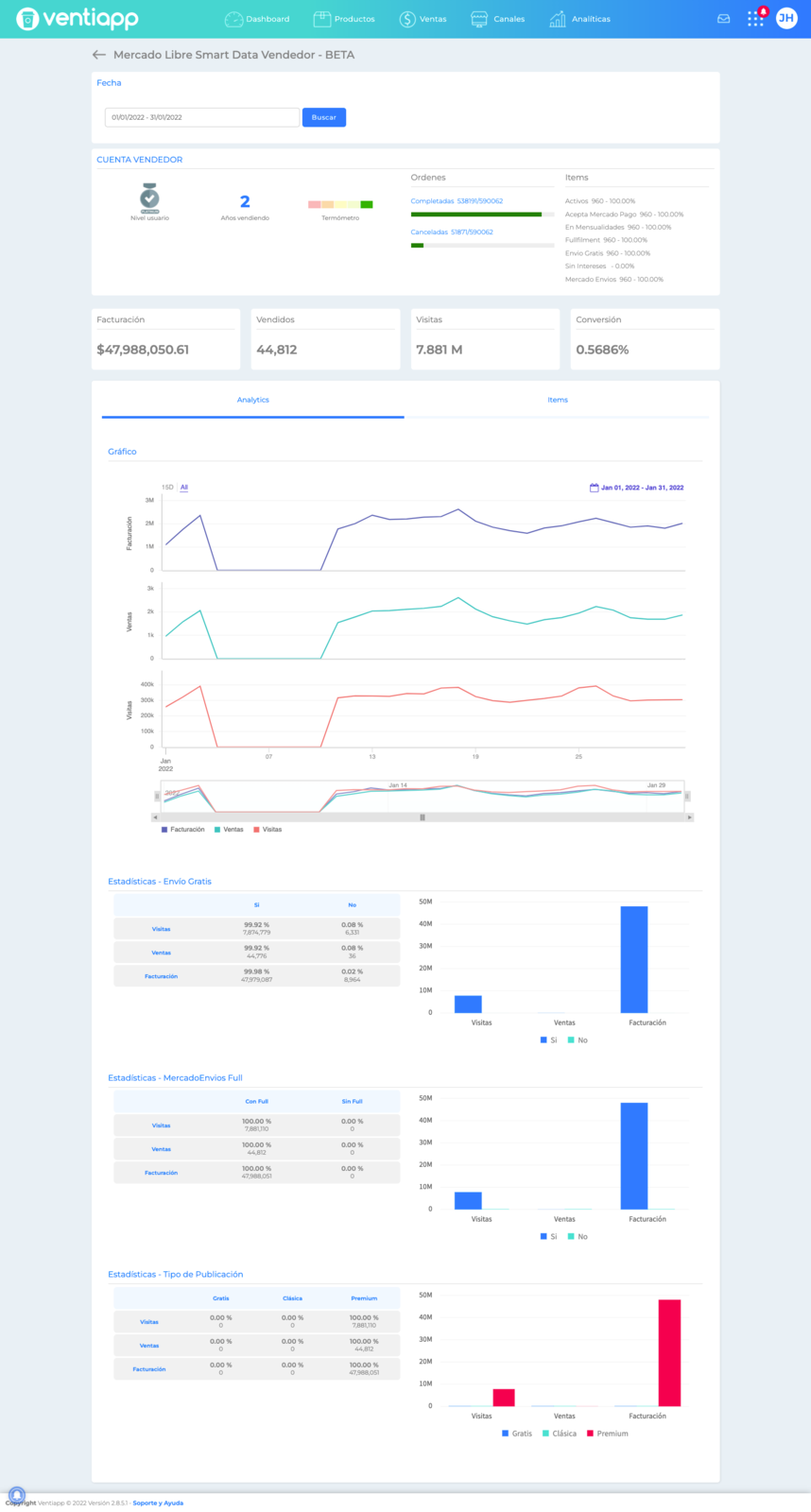Click the chart scrollbar's left arrow
811x1512 pixels.
pyautogui.click(x=156, y=817)
